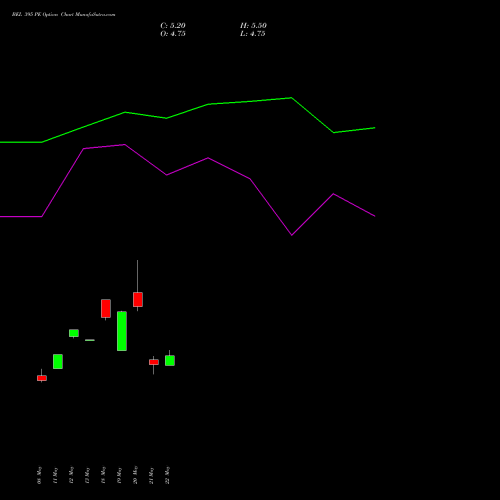Select the '21 May' date axis label
Viewport: 500px width, 500px height.
pos(151,475)
